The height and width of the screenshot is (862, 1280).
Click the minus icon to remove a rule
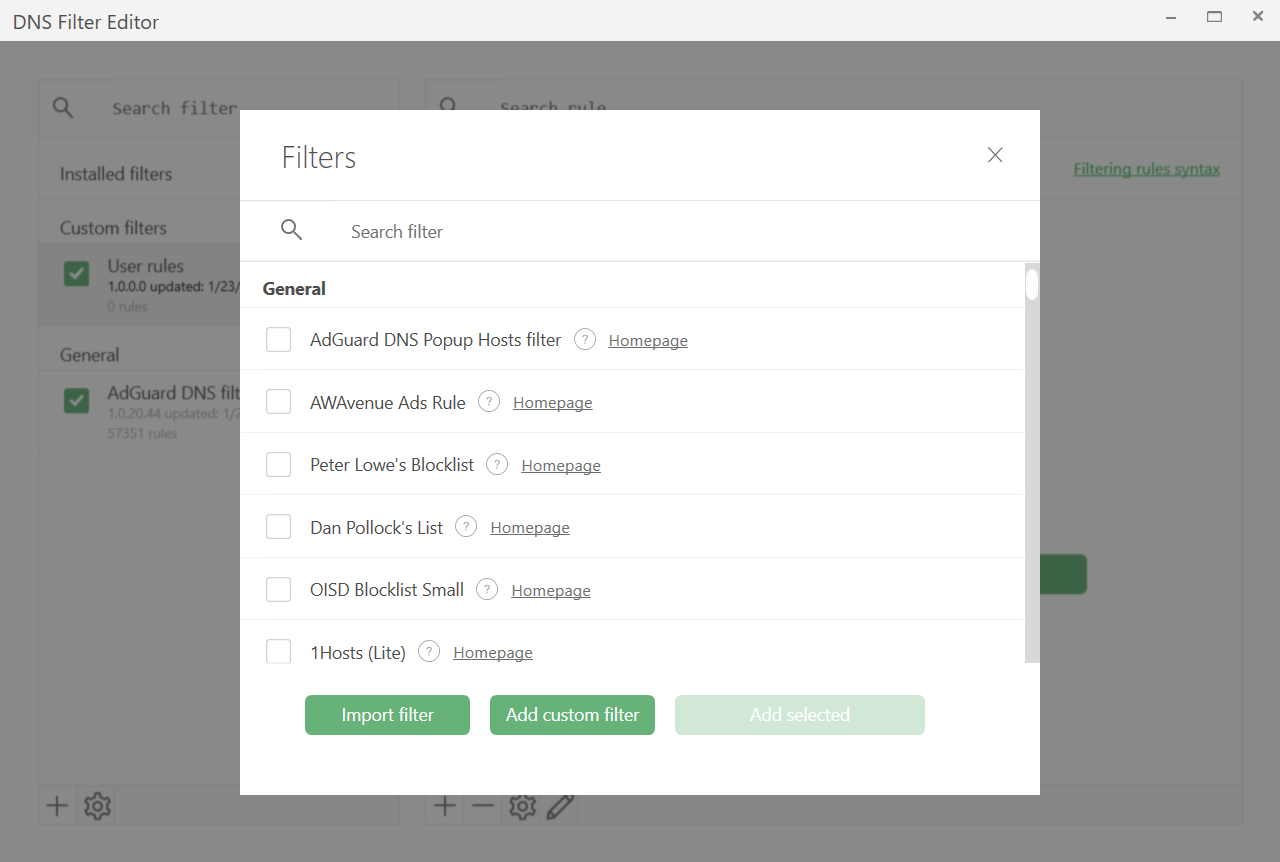[483, 805]
